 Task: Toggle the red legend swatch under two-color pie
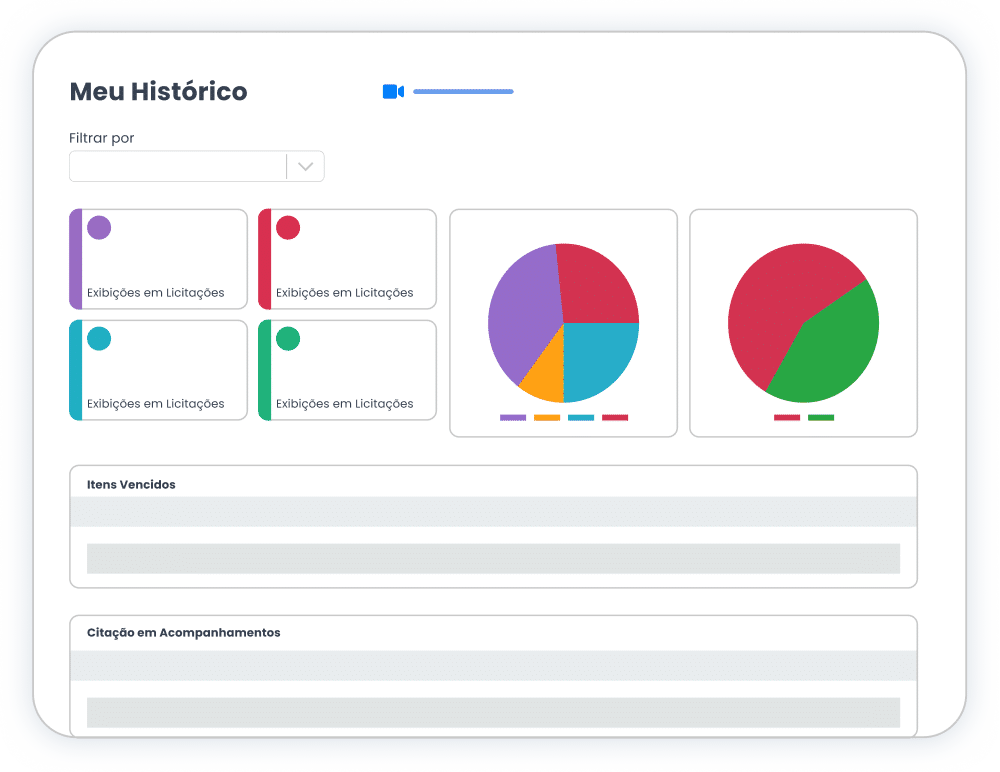[x=787, y=417]
